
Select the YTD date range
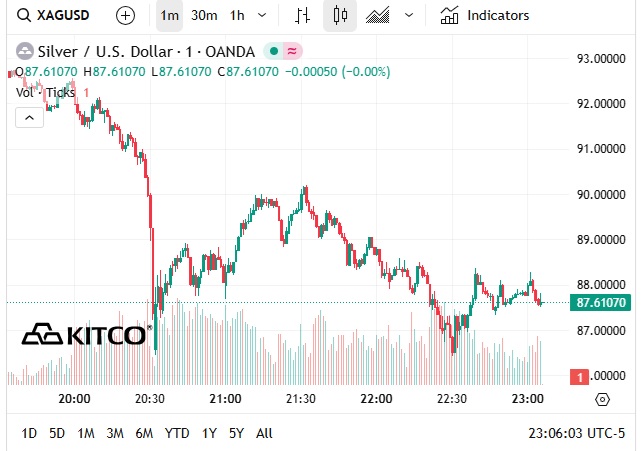177,433
